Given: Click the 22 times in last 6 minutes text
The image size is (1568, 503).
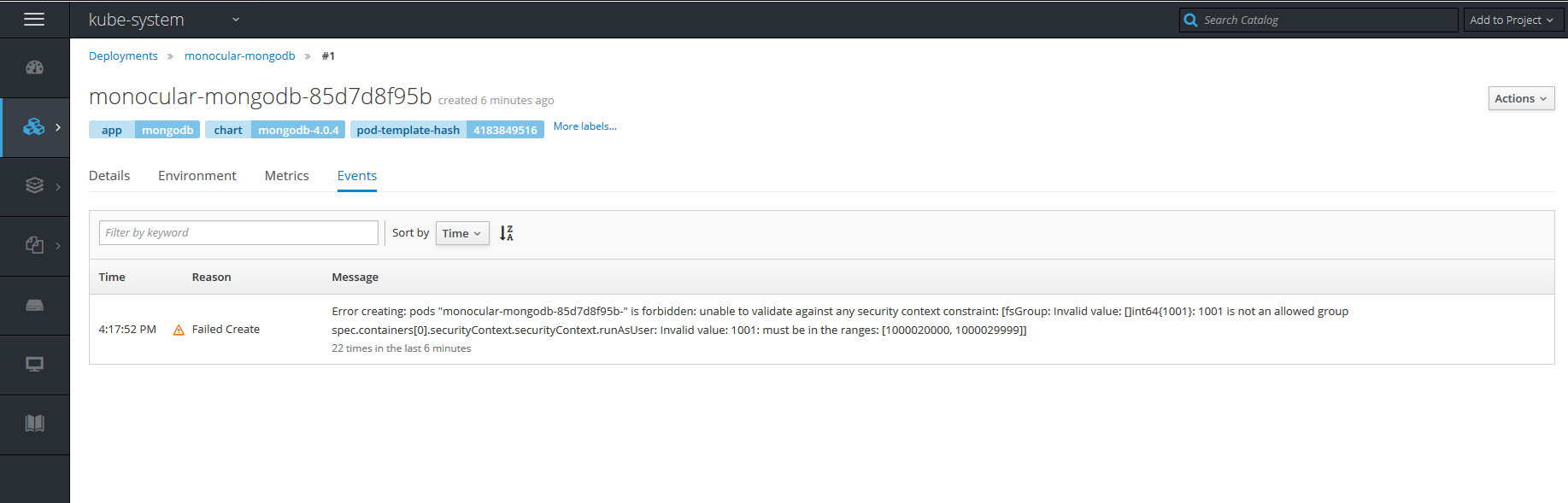Looking at the screenshot, I should pyautogui.click(x=402, y=348).
